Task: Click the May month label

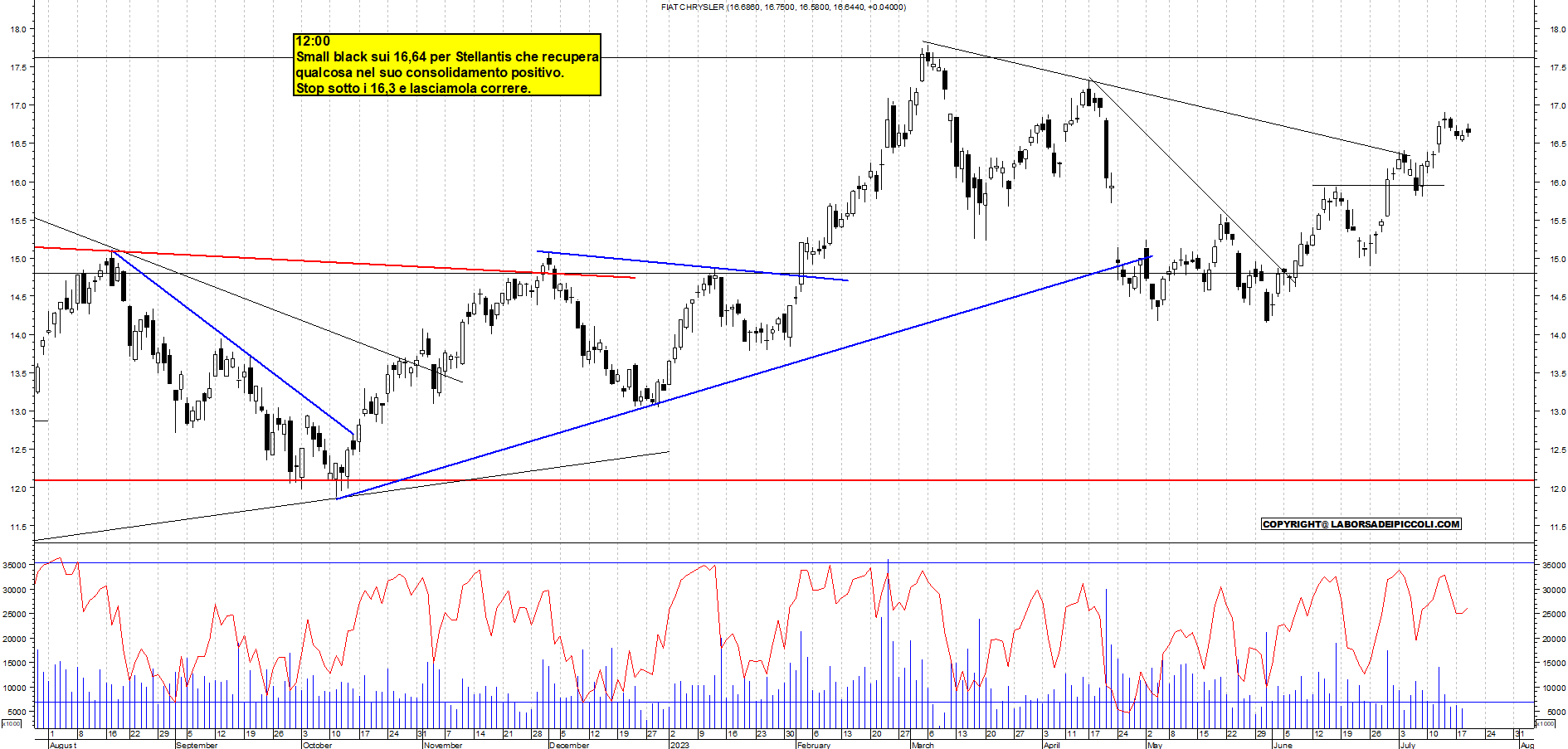Action: click(1155, 745)
